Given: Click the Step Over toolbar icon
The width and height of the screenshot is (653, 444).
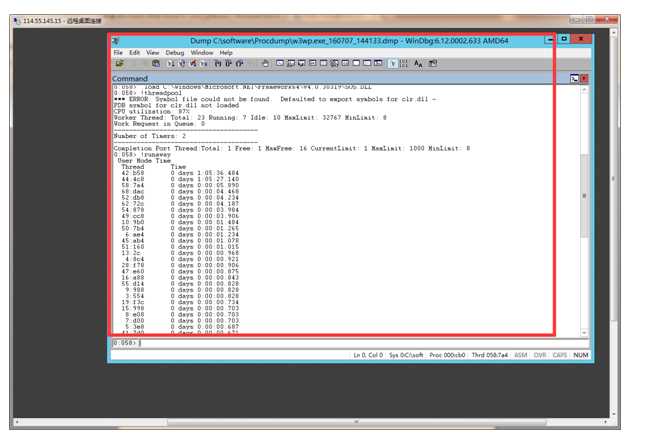Looking at the screenshot, I should pyautogui.click(x=229, y=63).
